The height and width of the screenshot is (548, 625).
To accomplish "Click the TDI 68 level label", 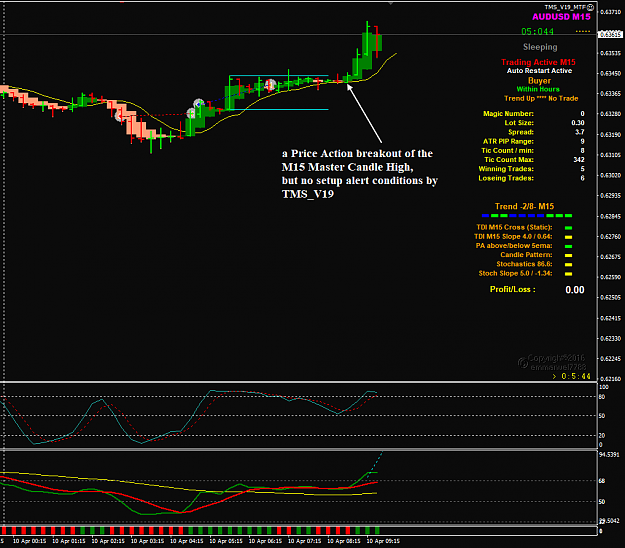I will [602, 481].
